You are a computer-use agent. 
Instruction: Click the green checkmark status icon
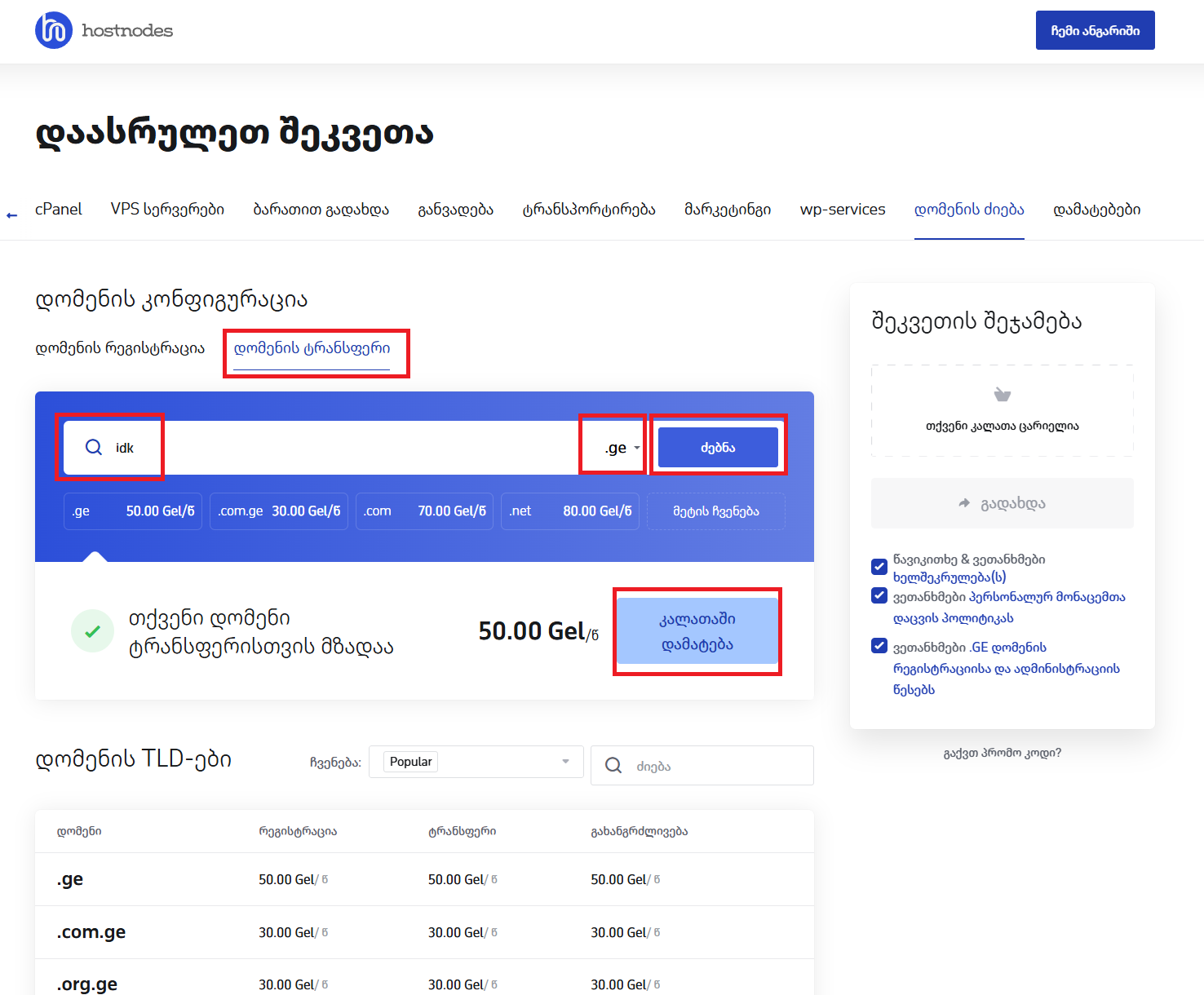pos(92,631)
